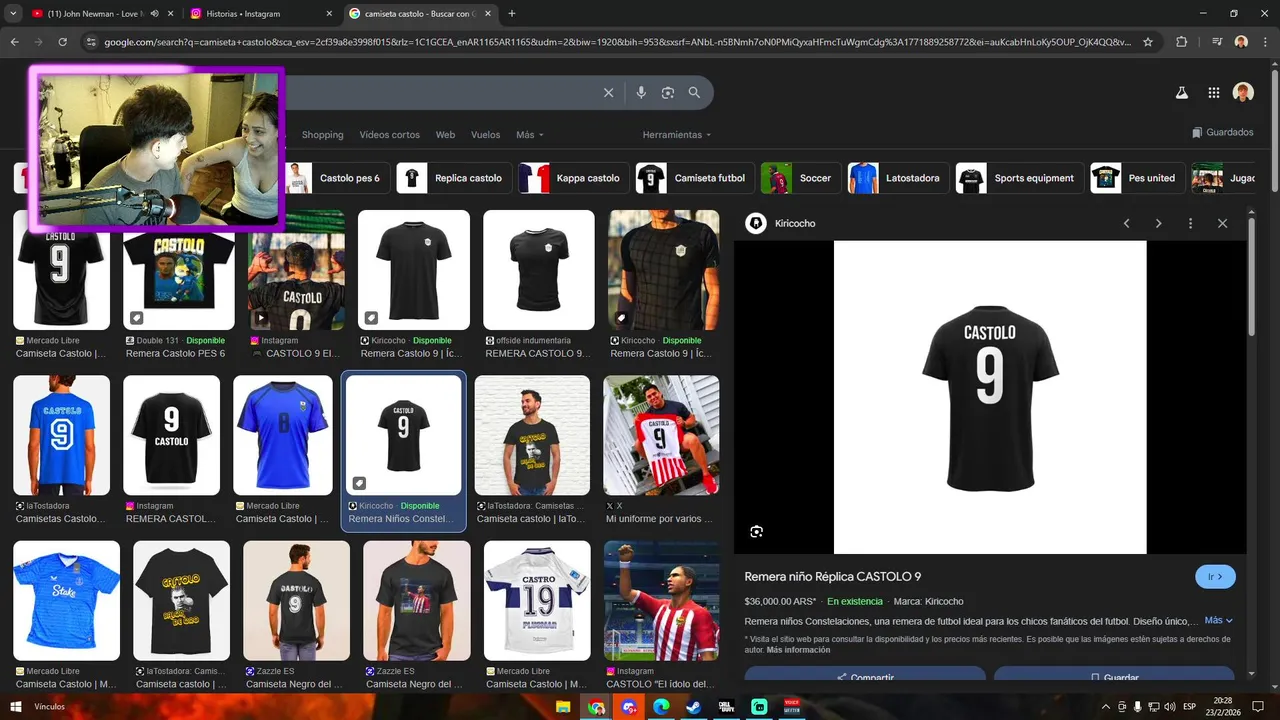Open the volume control in system tray
1280x720 pixels.
coord(1170,707)
